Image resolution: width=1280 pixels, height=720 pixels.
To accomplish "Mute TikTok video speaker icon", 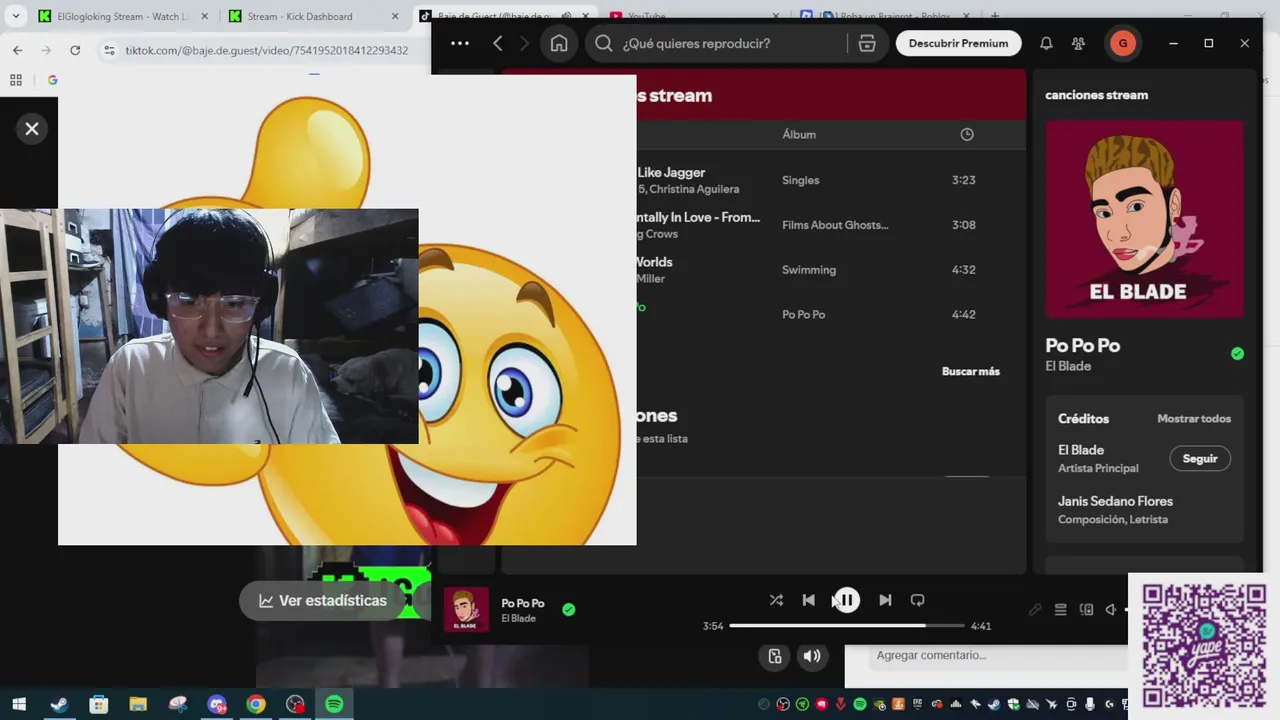I will 812,656.
